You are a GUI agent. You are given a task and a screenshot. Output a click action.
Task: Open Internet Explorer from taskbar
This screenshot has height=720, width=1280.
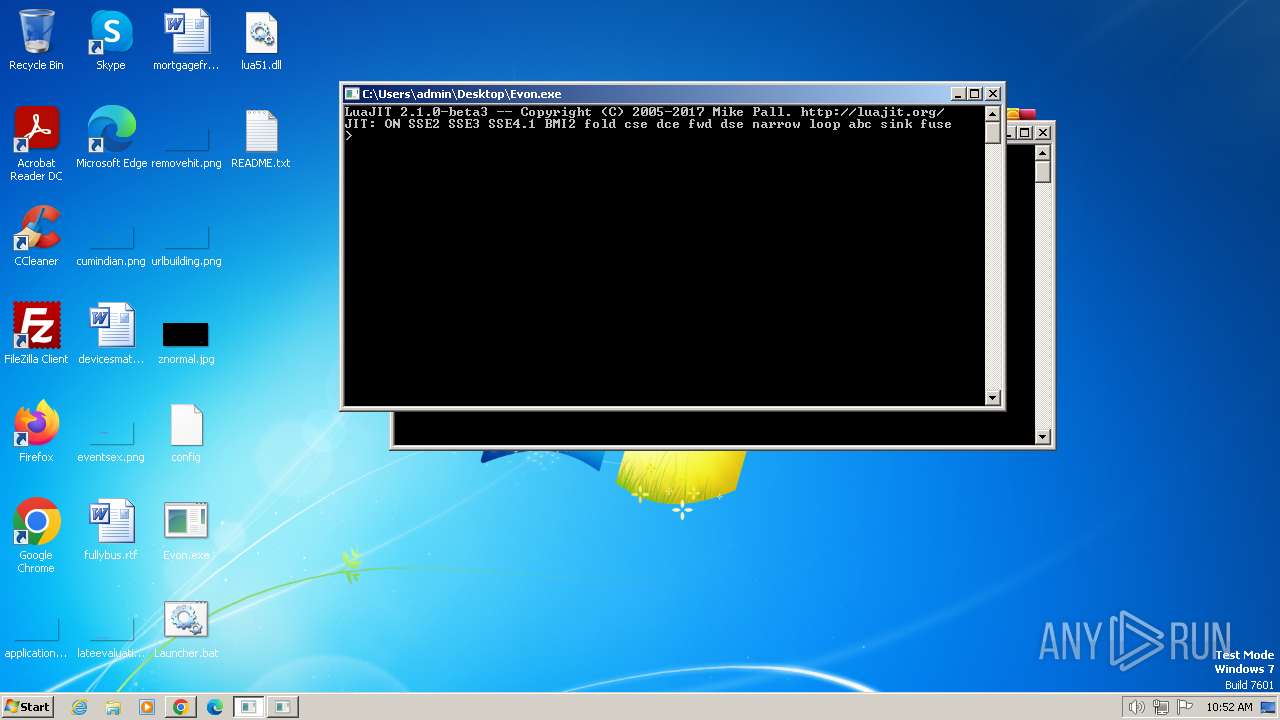point(80,707)
